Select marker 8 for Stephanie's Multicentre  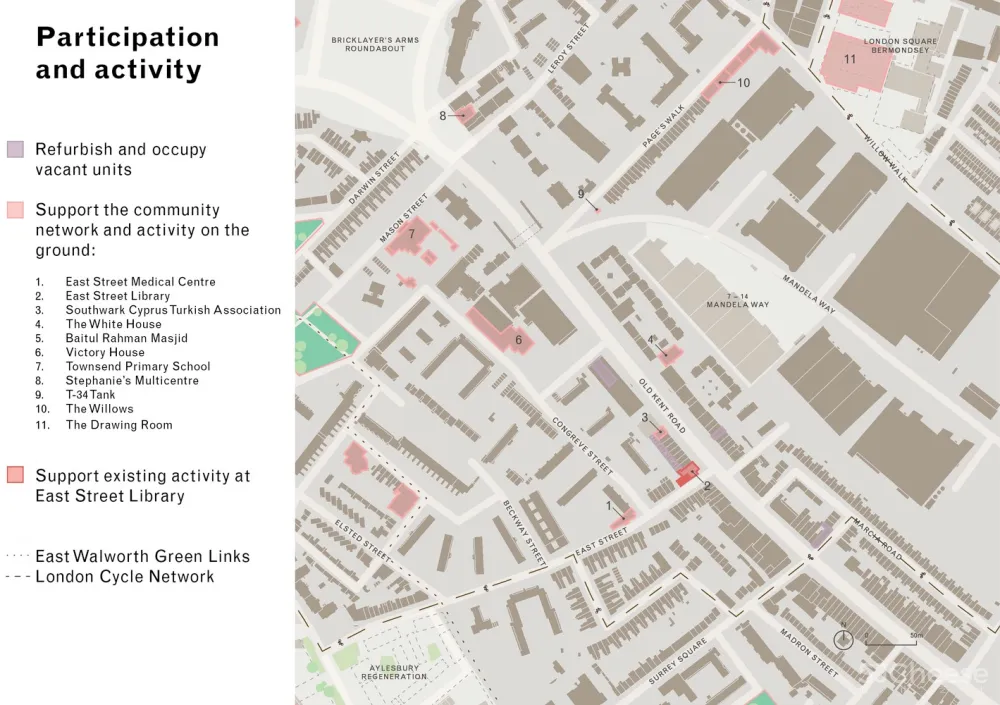click(442, 115)
